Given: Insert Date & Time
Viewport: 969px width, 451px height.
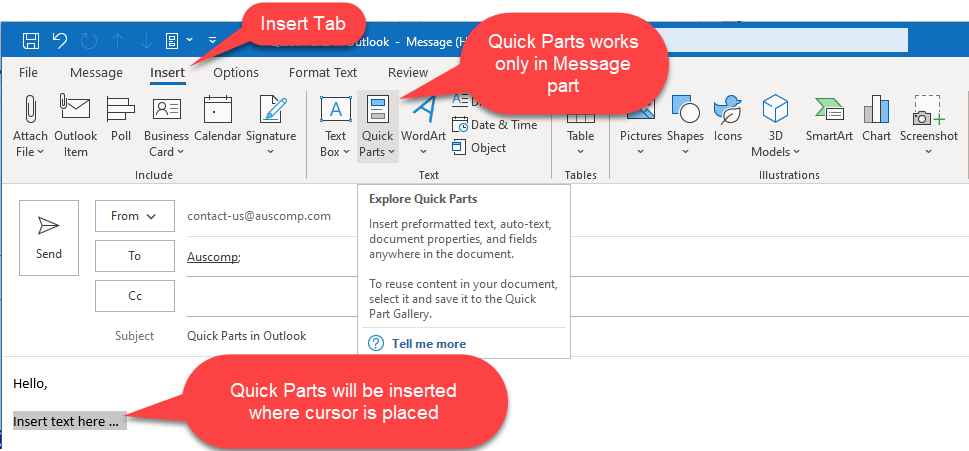Looking at the screenshot, I should click(x=494, y=125).
